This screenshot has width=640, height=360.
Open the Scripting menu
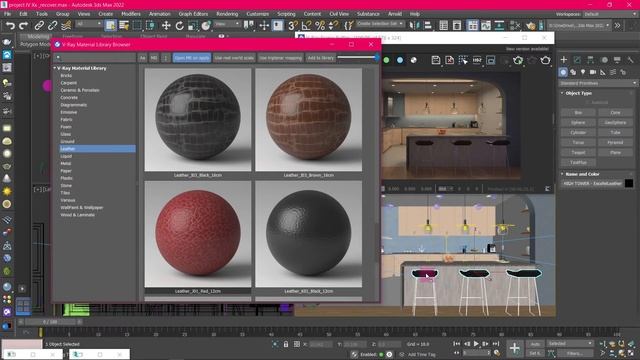[286, 14]
